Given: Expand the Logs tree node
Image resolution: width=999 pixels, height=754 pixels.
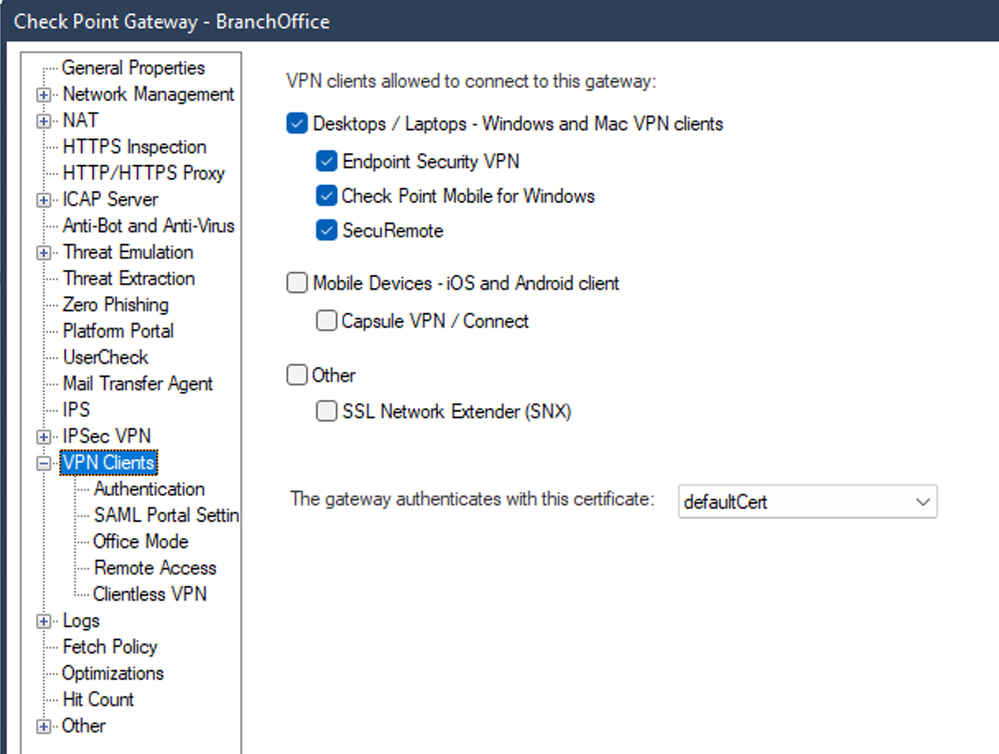Looking at the screenshot, I should 43,622.
